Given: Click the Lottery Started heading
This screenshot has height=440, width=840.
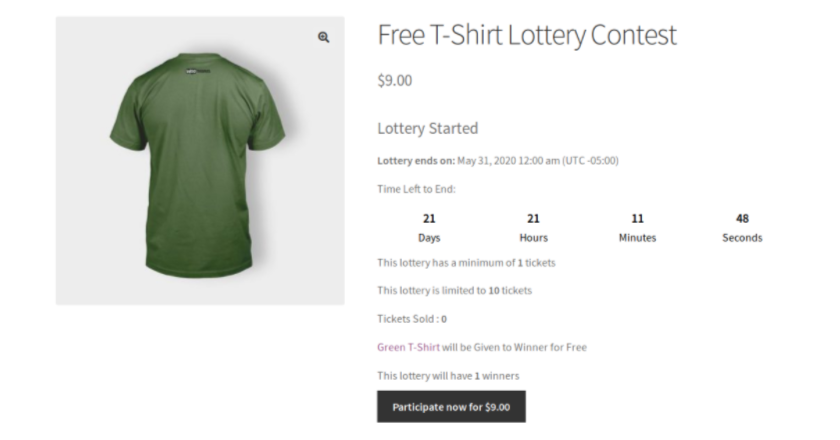Looking at the screenshot, I should [428, 129].
